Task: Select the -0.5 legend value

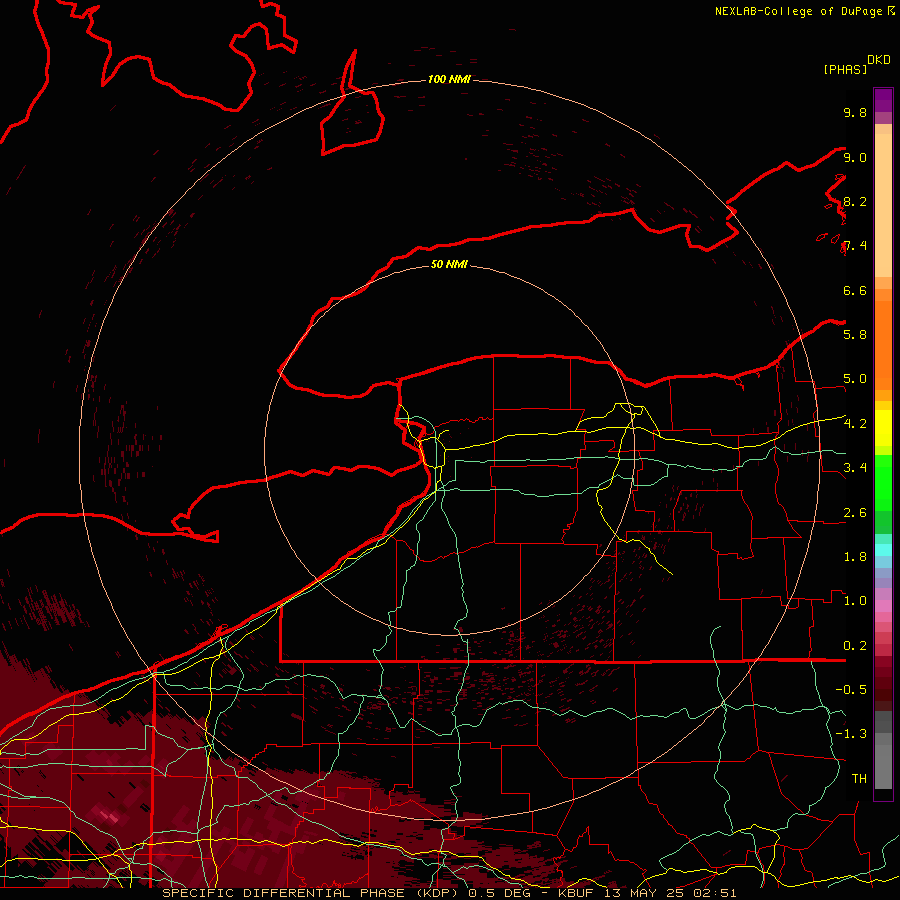Action: [851, 690]
